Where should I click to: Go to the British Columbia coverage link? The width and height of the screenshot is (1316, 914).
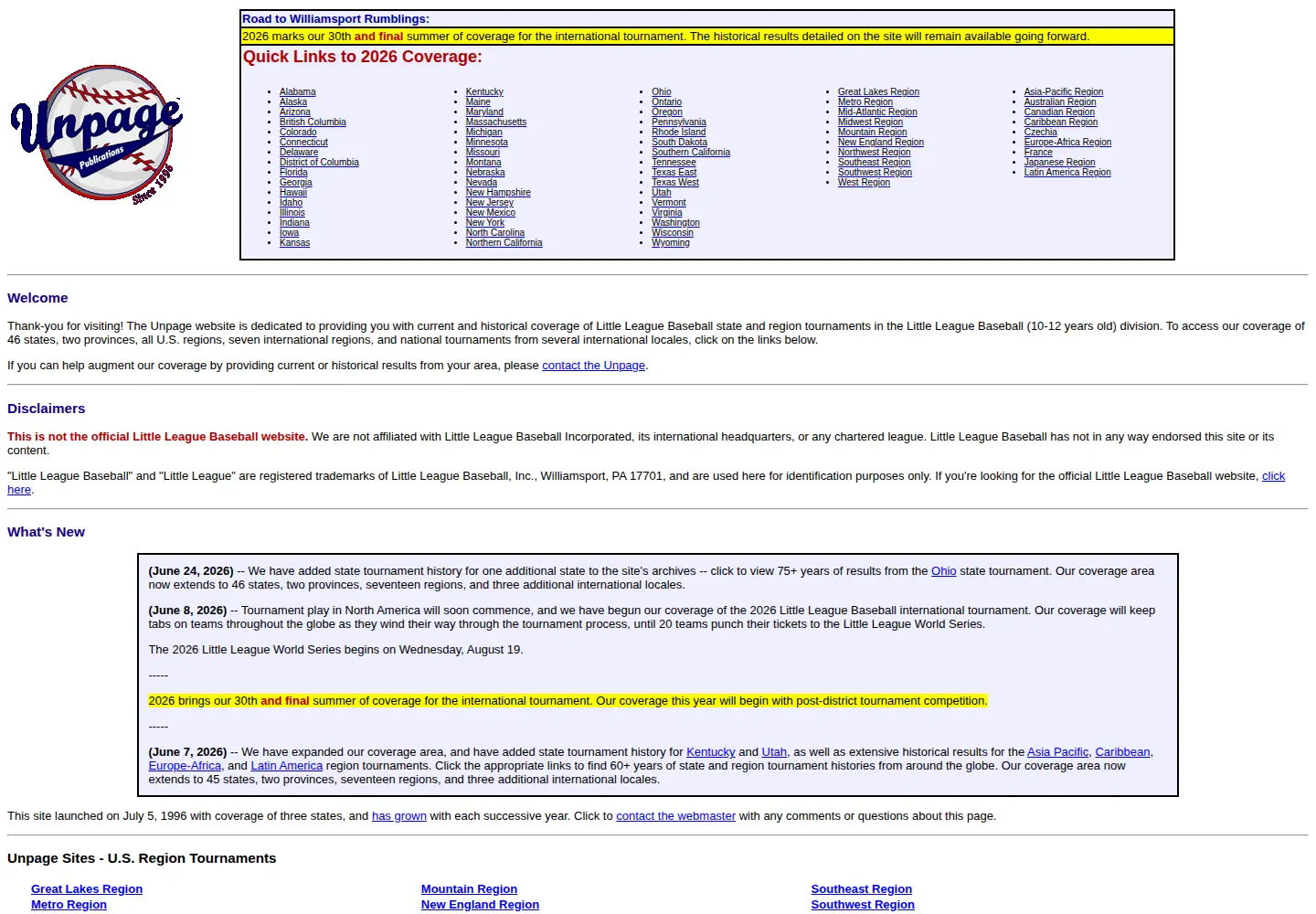(313, 122)
